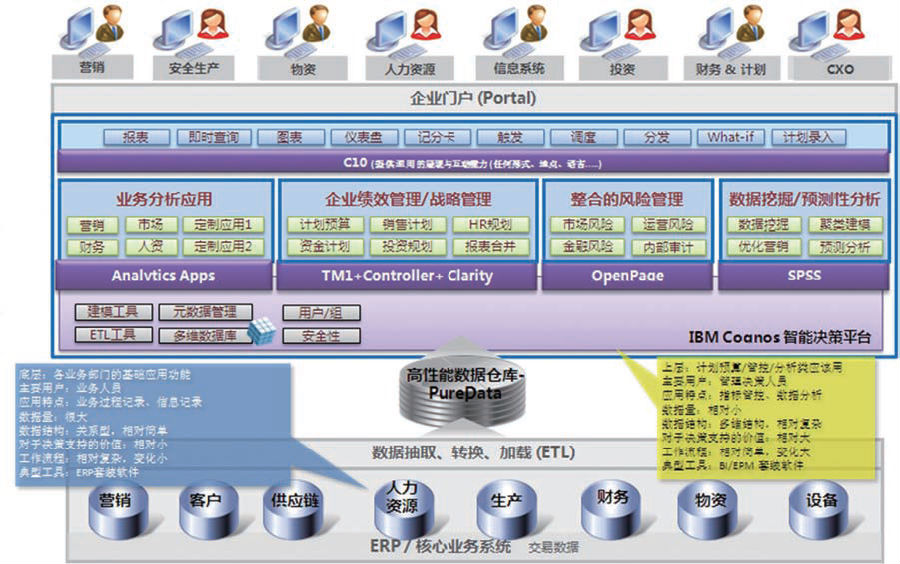This screenshot has width=900, height=564.
Task: Click the 财务 & 计划 user icon
Action: [731, 30]
